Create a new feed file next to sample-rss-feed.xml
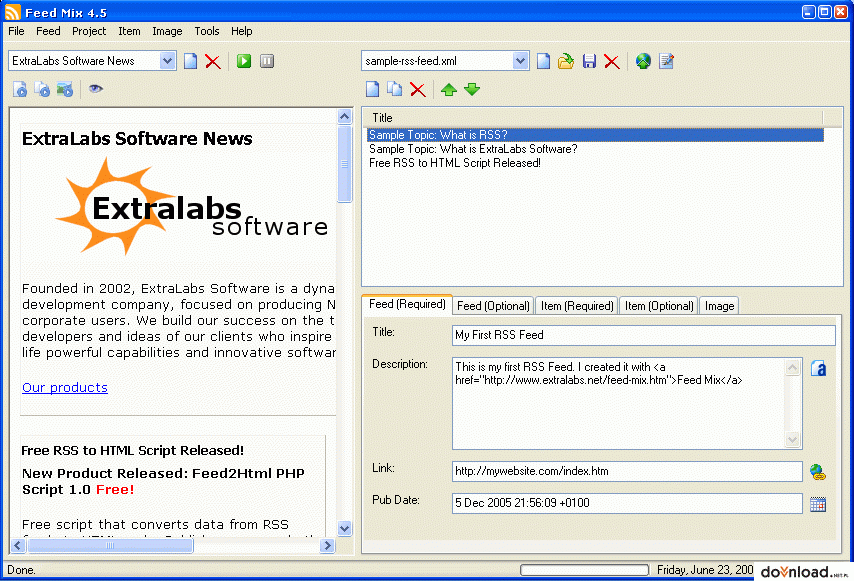The image size is (854, 581). (543, 61)
